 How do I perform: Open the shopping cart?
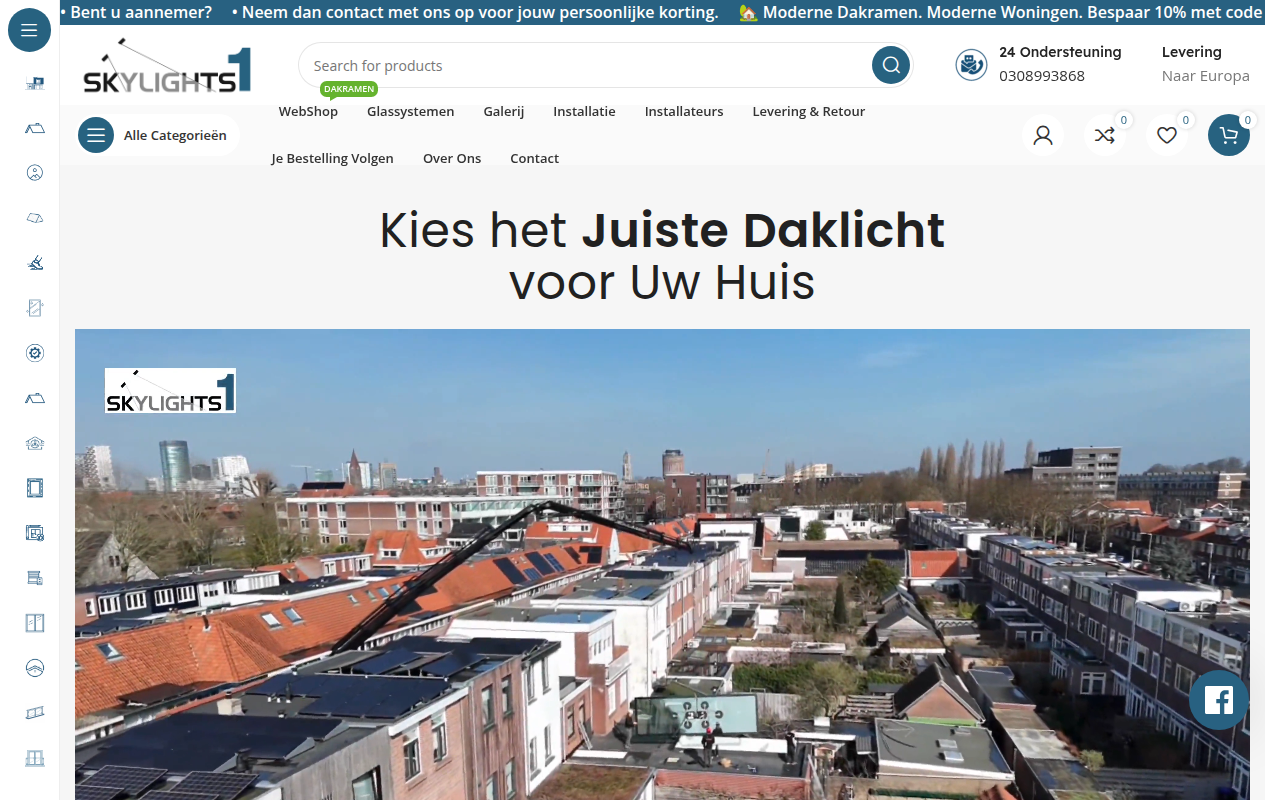[1229, 135]
